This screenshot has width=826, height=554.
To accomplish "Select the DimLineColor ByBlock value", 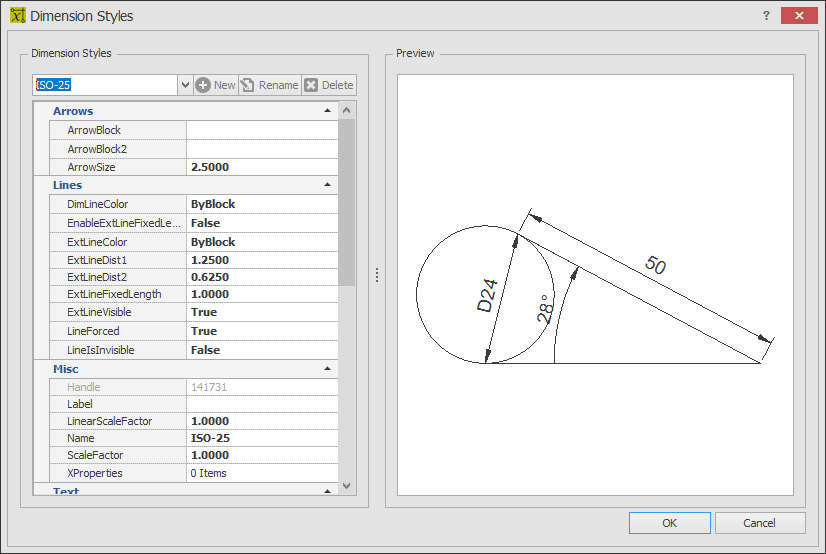I will tap(262, 204).
